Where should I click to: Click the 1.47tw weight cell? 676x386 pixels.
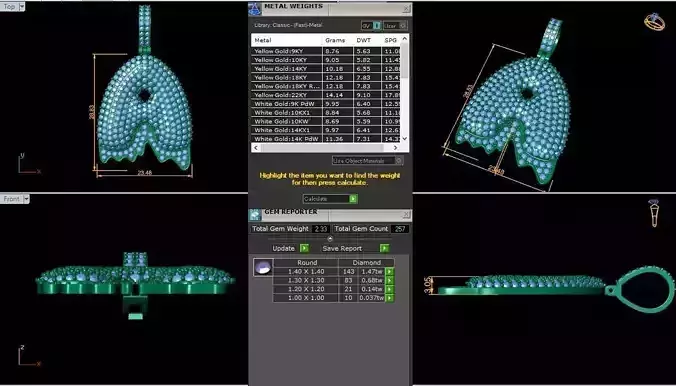tap(372, 272)
